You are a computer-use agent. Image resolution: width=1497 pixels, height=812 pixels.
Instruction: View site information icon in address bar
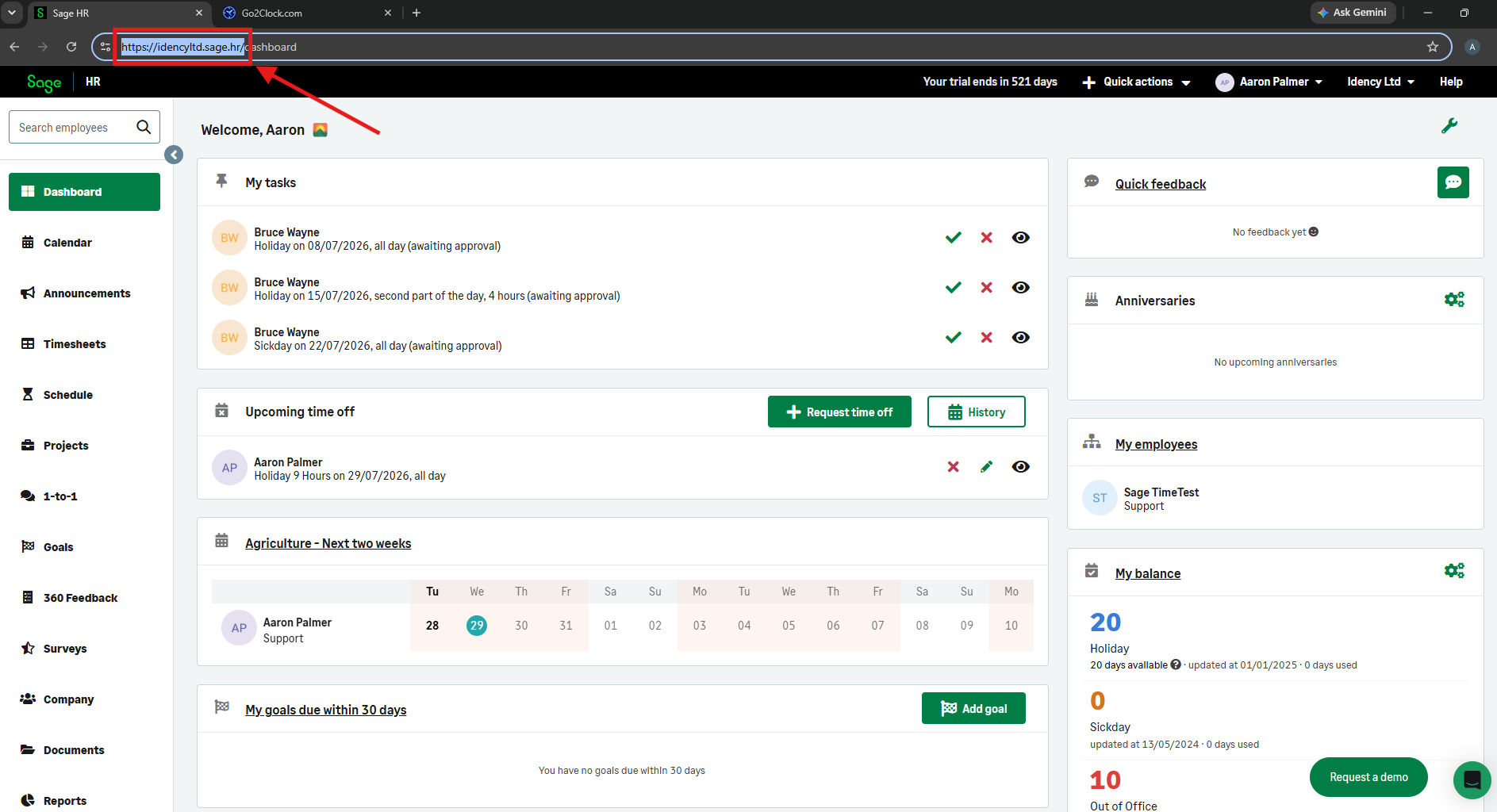[x=106, y=47]
